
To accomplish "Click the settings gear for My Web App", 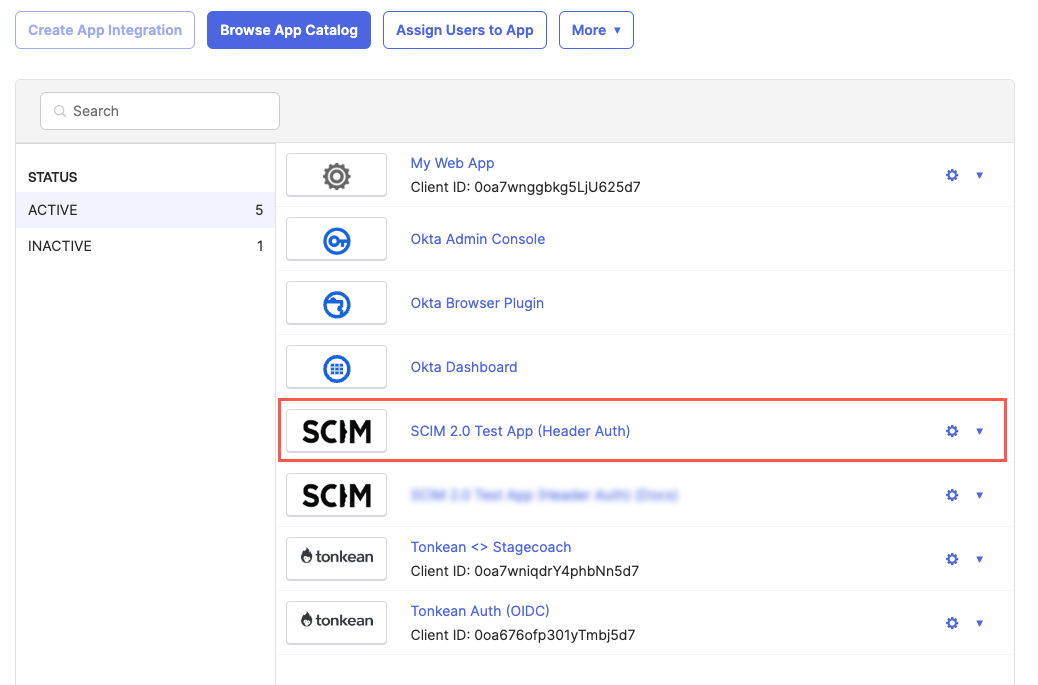I will (x=951, y=174).
